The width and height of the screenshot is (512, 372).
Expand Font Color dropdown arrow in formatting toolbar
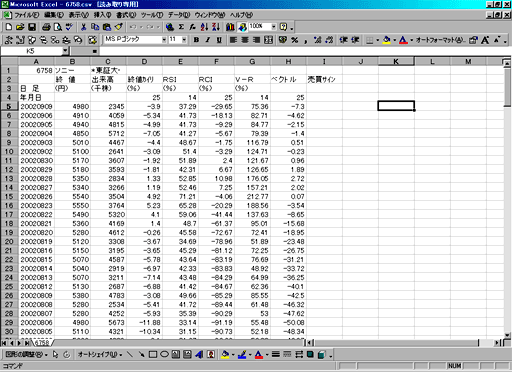[412, 40]
